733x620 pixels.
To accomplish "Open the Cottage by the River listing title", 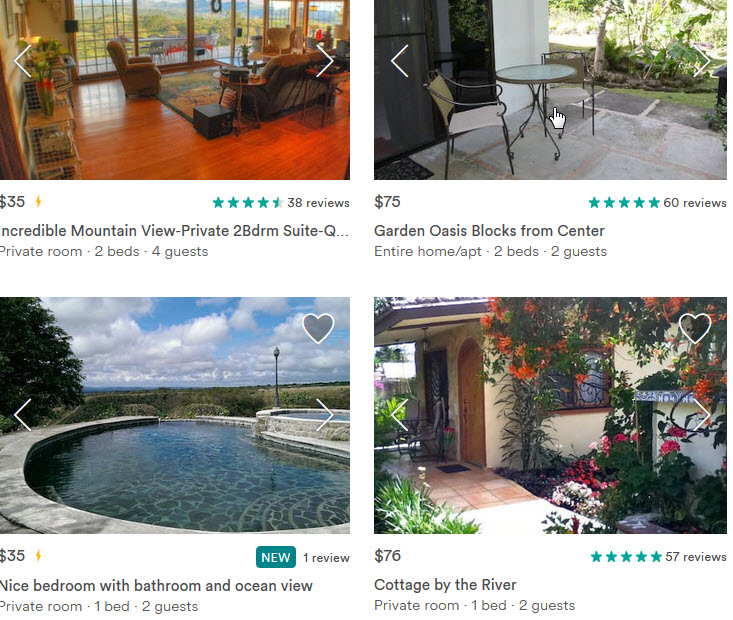I will tap(445, 585).
